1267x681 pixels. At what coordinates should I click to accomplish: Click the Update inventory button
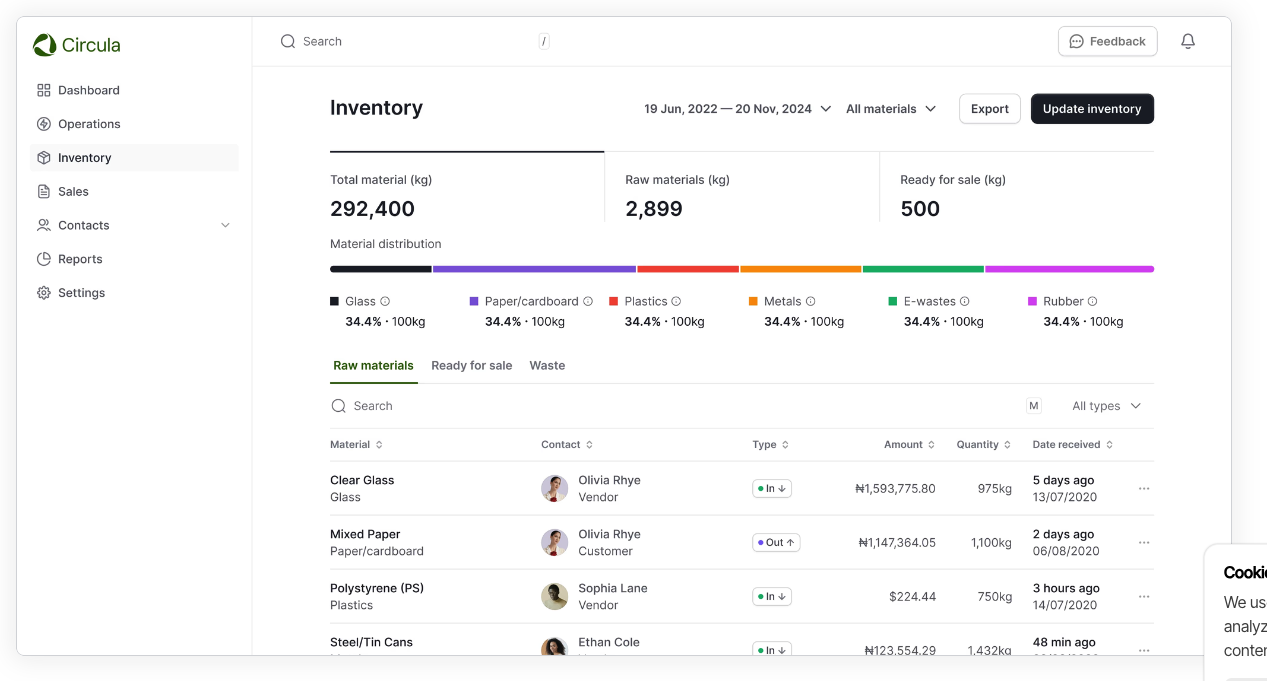click(1092, 109)
